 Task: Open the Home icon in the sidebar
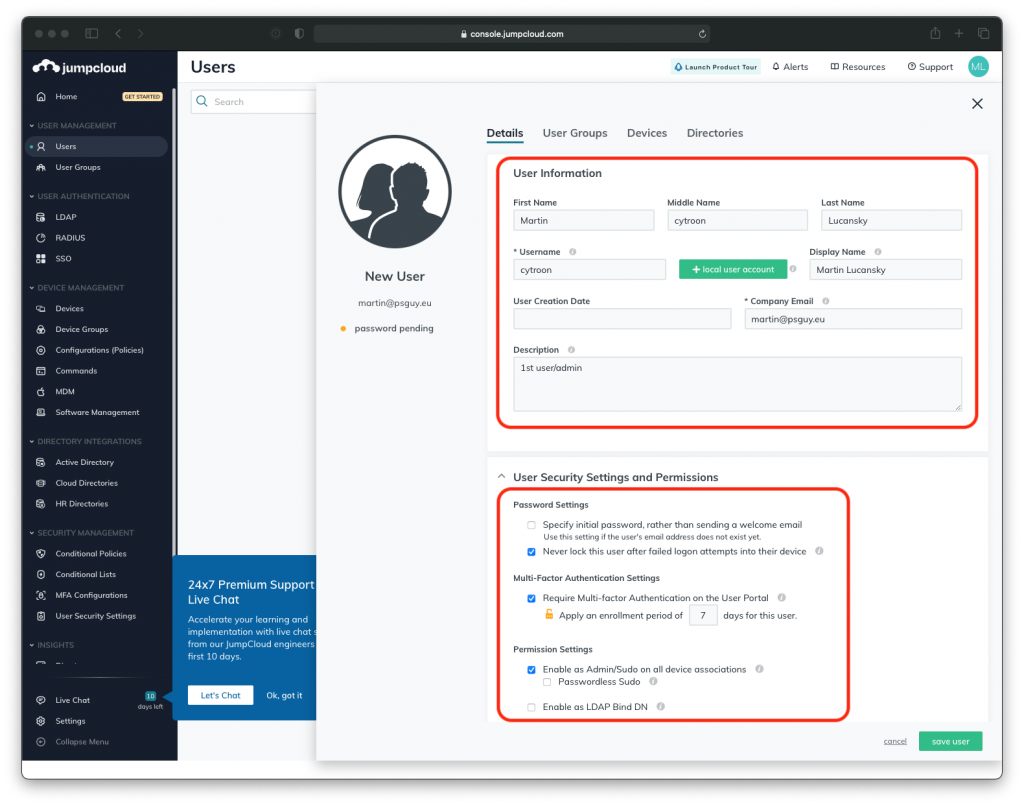[x=41, y=97]
